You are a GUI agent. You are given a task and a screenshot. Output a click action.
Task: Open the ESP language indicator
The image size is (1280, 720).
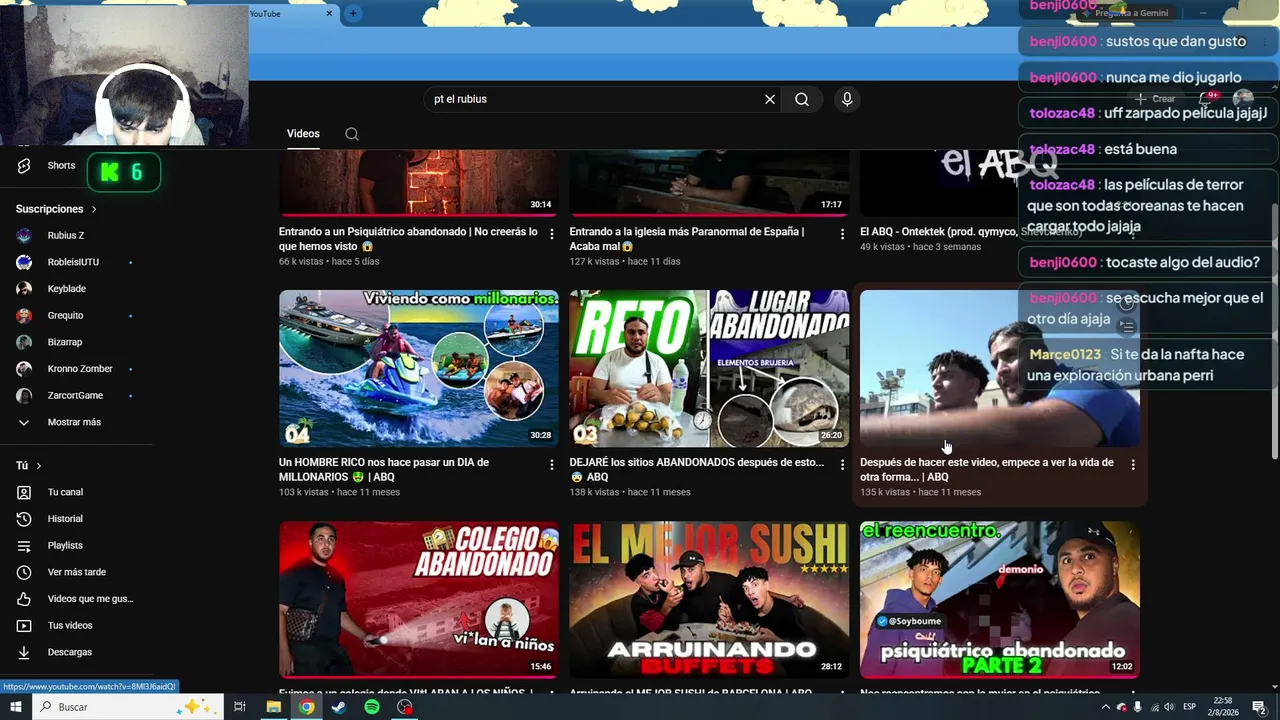(x=1190, y=707)
